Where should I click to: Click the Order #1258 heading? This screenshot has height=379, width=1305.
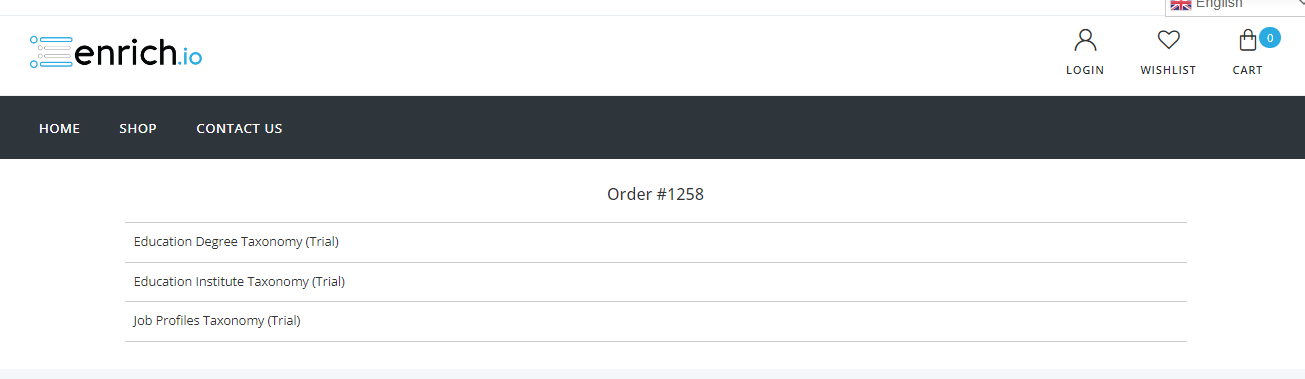pos(655,194)
